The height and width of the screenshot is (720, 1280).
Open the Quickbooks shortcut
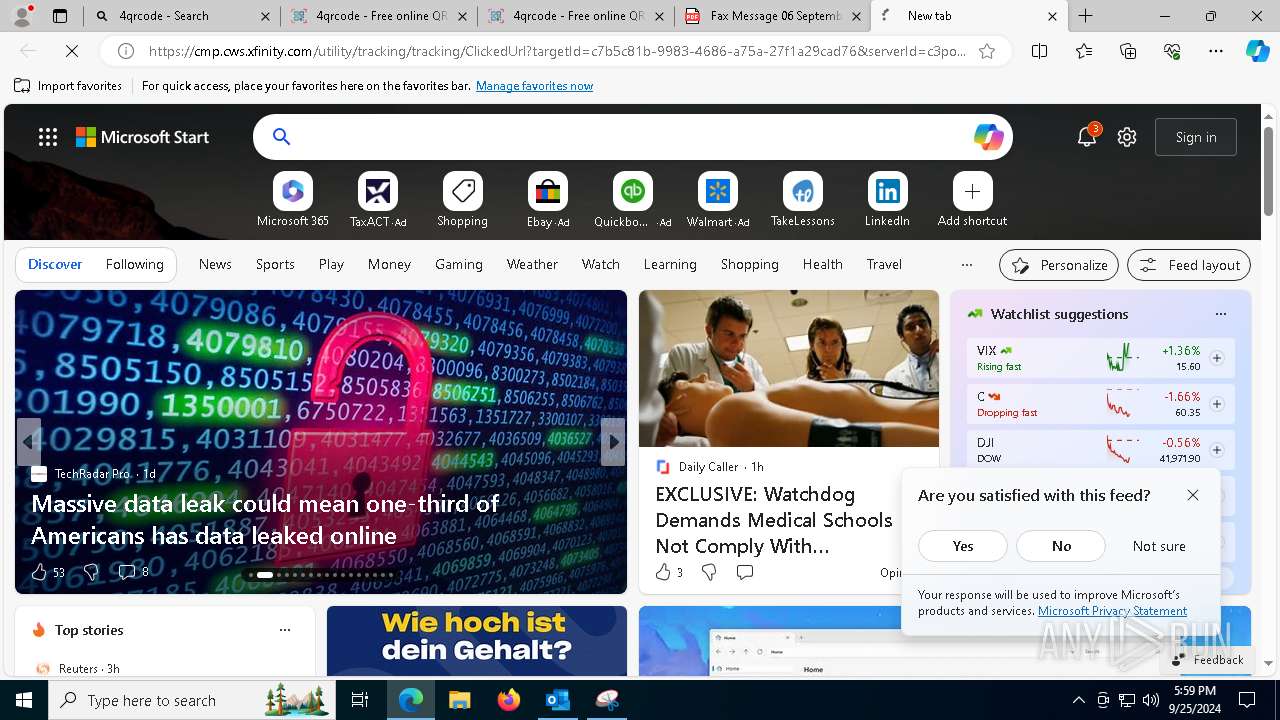coord(632,200)
